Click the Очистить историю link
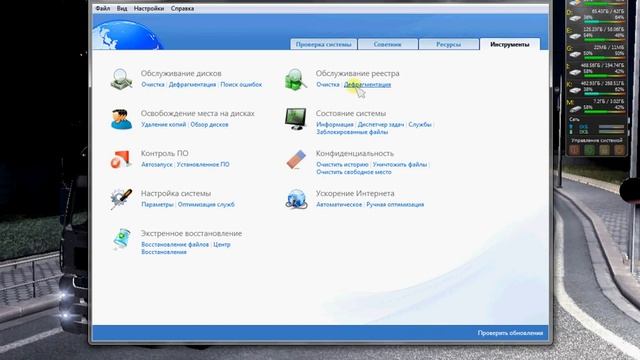 (x=342, y=164)
